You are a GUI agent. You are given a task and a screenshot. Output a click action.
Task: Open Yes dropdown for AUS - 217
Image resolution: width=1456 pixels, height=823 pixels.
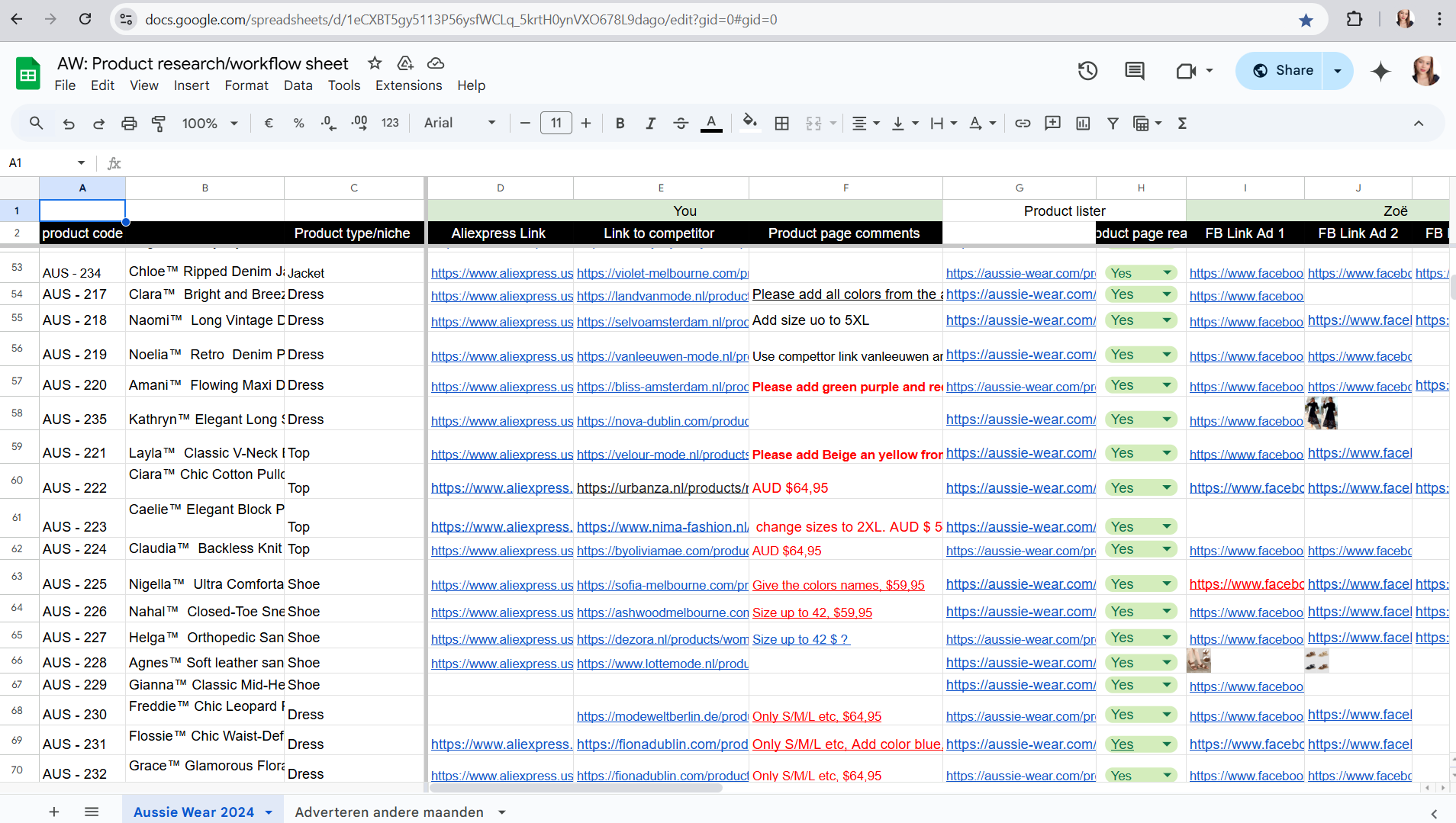[x=1167, y=294]
